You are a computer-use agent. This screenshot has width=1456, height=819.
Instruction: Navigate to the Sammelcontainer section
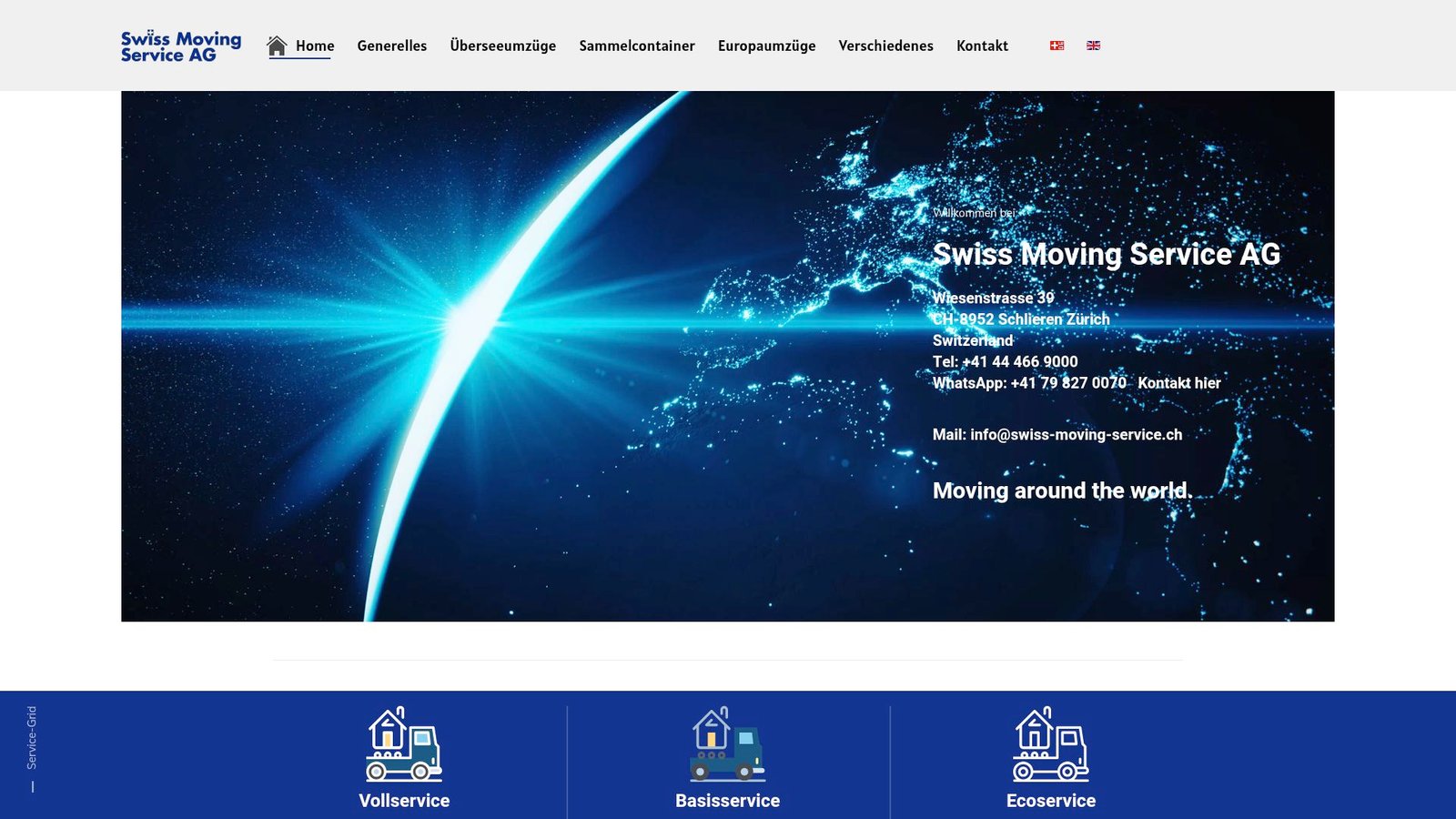coord(635,45)
